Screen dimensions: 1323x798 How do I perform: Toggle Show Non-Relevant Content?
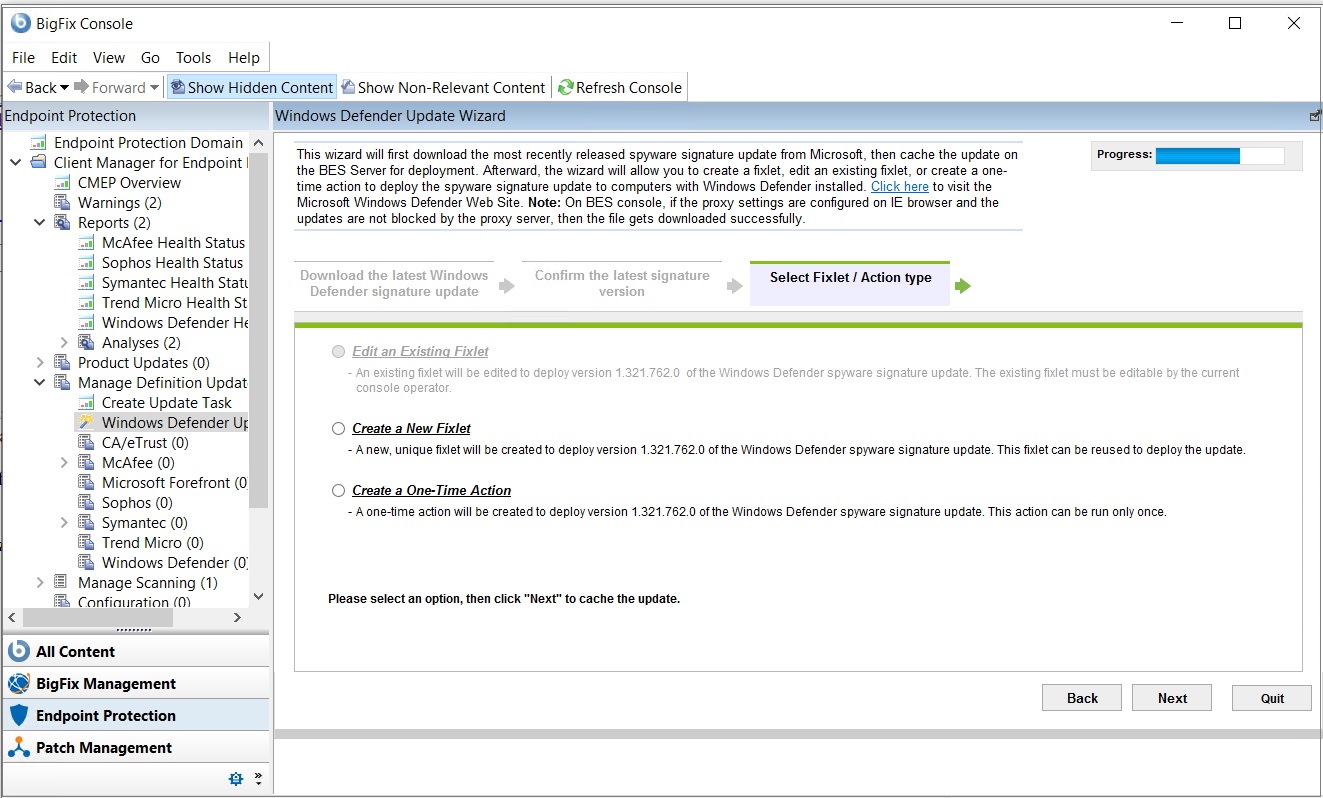443,87
